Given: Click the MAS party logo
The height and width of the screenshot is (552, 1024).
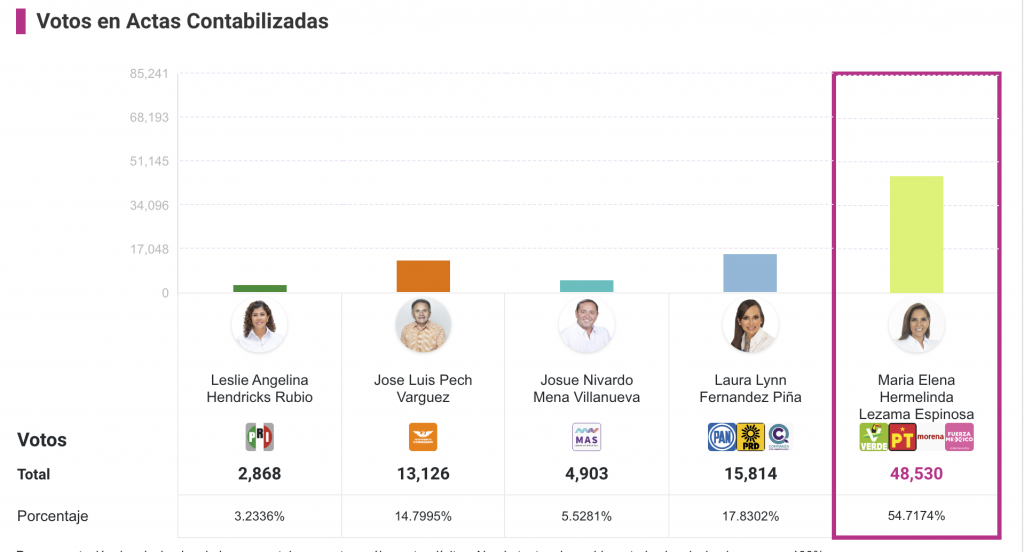Looking at the screenshot, I should pyautogui.click(x=586, y=437).
